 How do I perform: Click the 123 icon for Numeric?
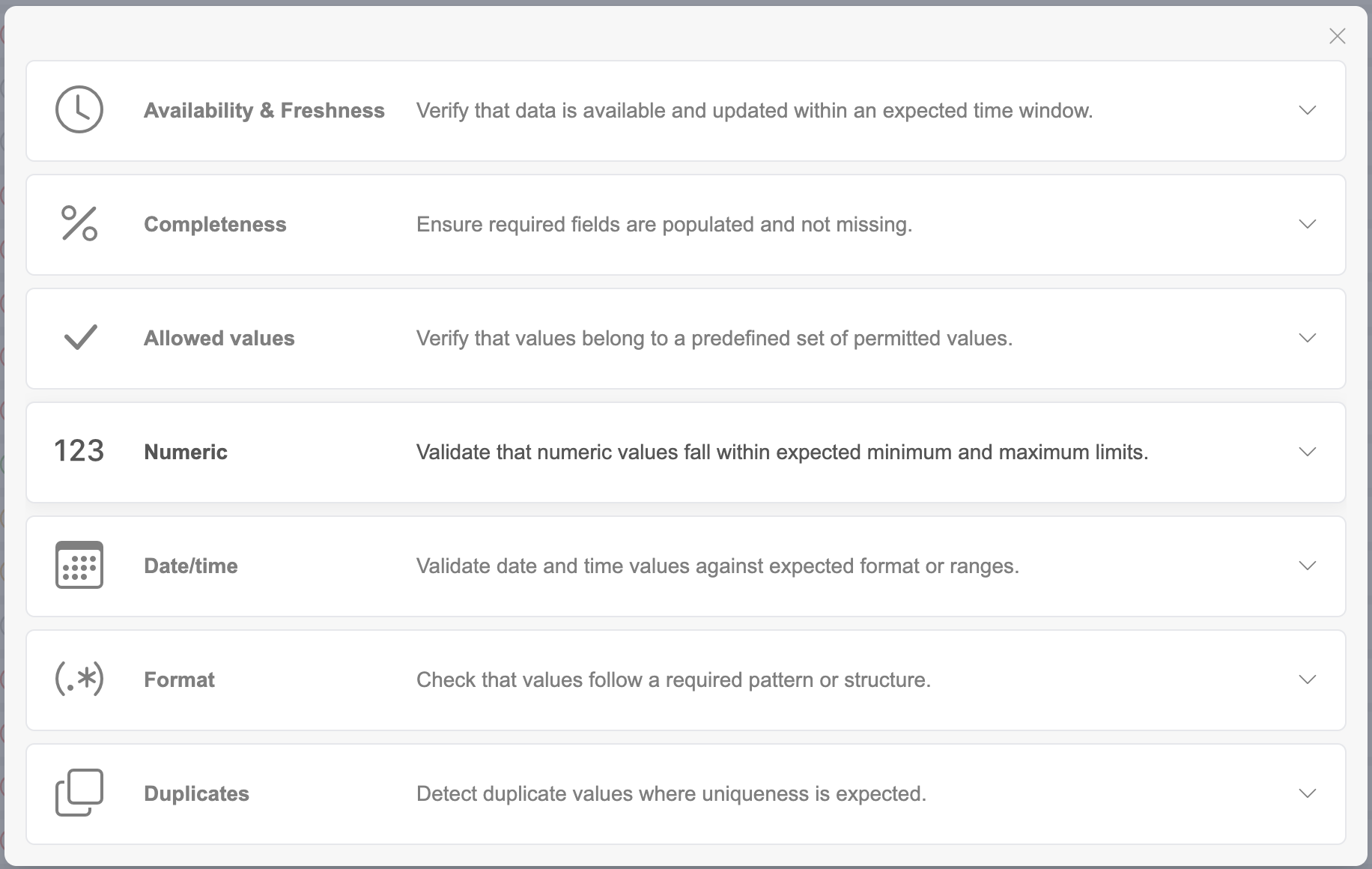point(79,452)
